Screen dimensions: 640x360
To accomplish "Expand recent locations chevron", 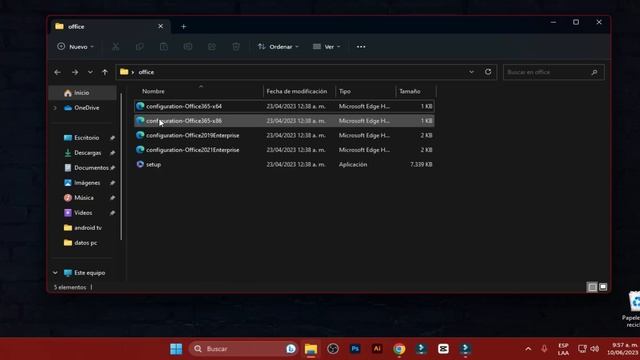I will (90, 72).
